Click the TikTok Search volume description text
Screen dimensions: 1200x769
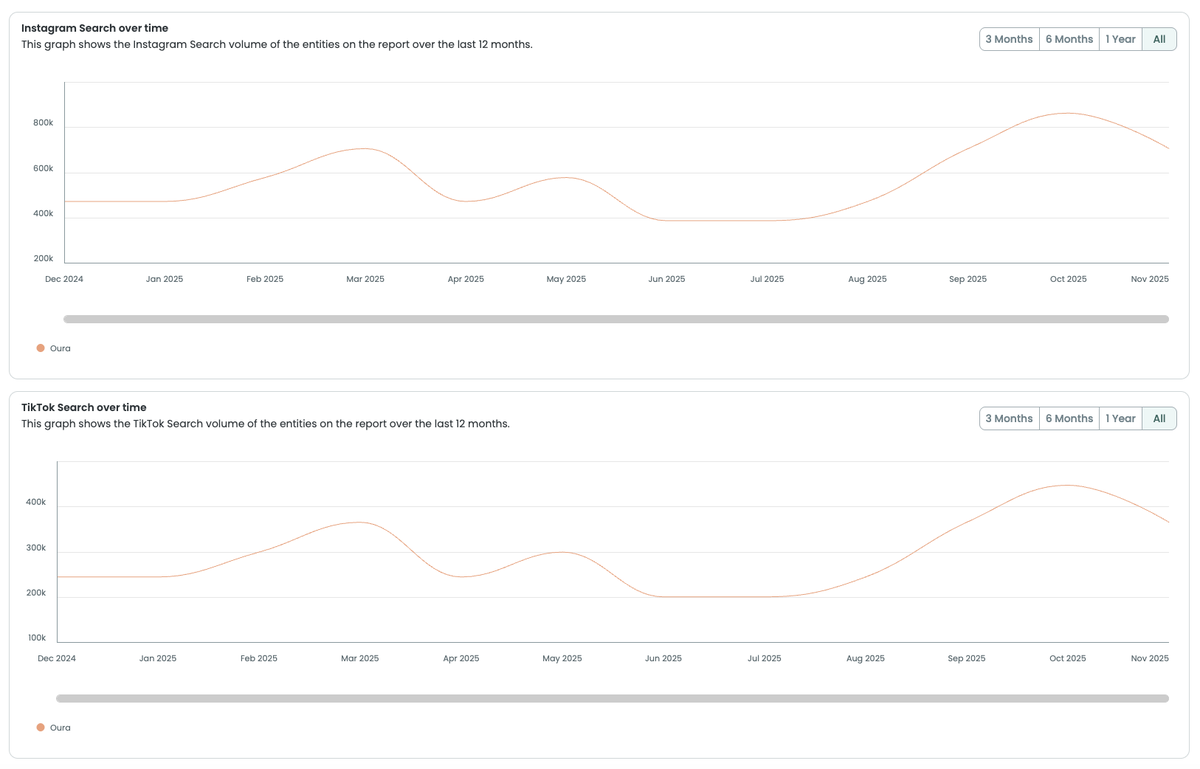point(266,423)
